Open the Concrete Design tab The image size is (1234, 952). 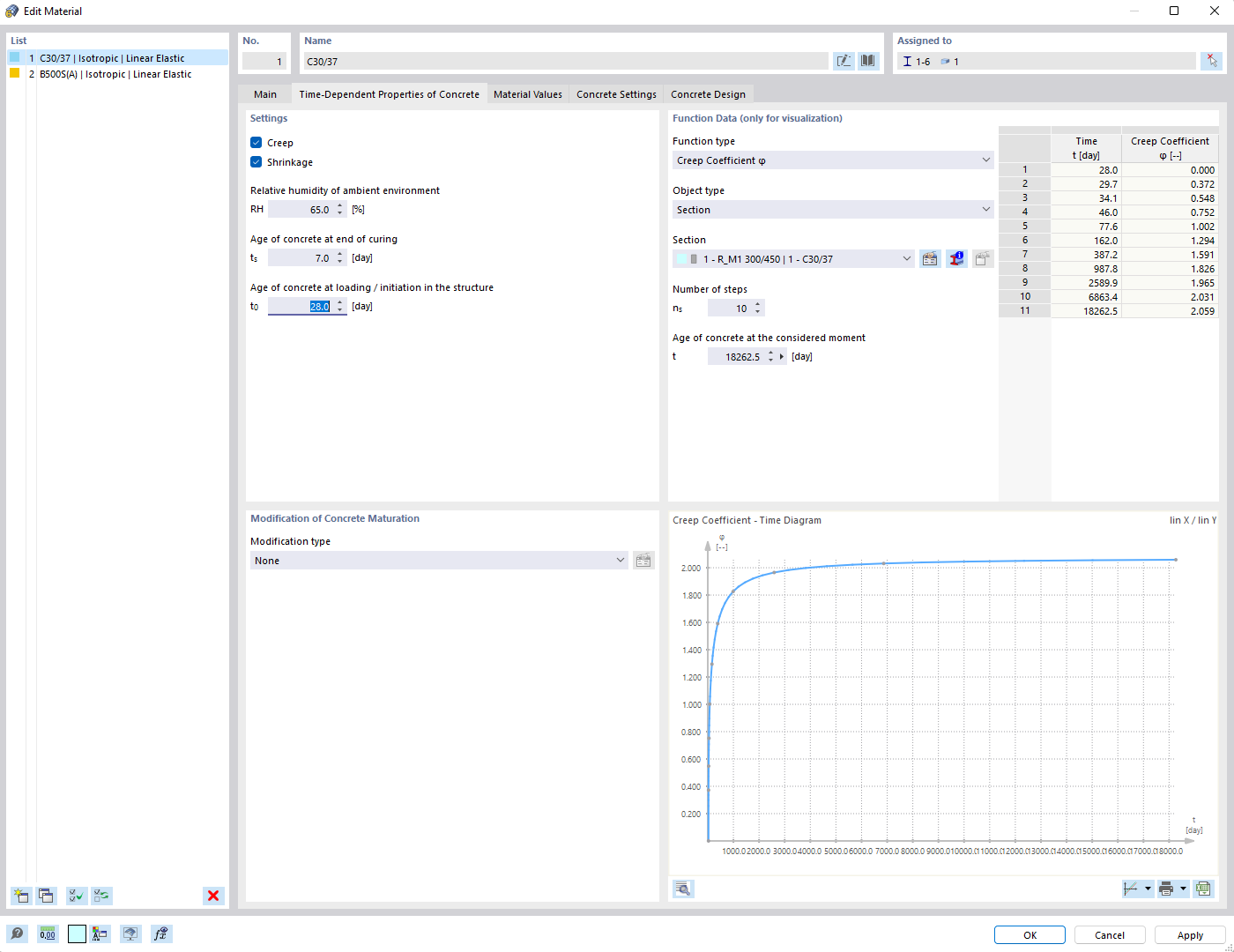(708, 93)
